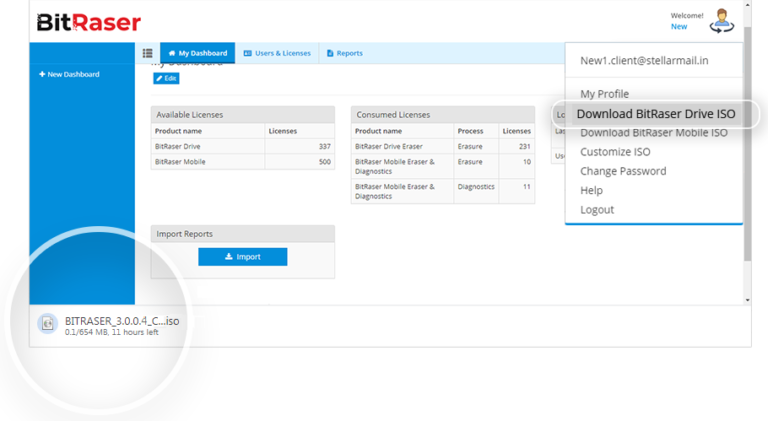The height and width of the screenshot is (421, 768).
Task: Add a New Dashboard from sidebar
Action: 69,74
